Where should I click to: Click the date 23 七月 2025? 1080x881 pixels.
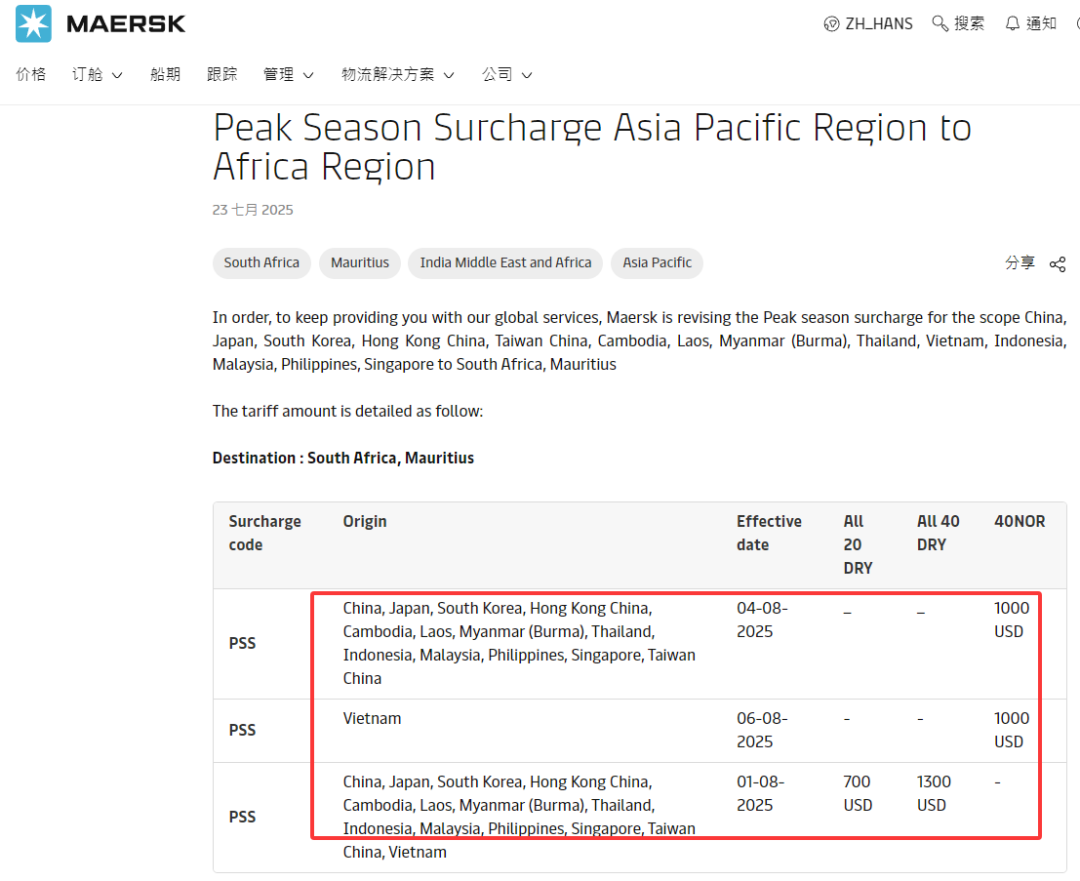point(253,210)
